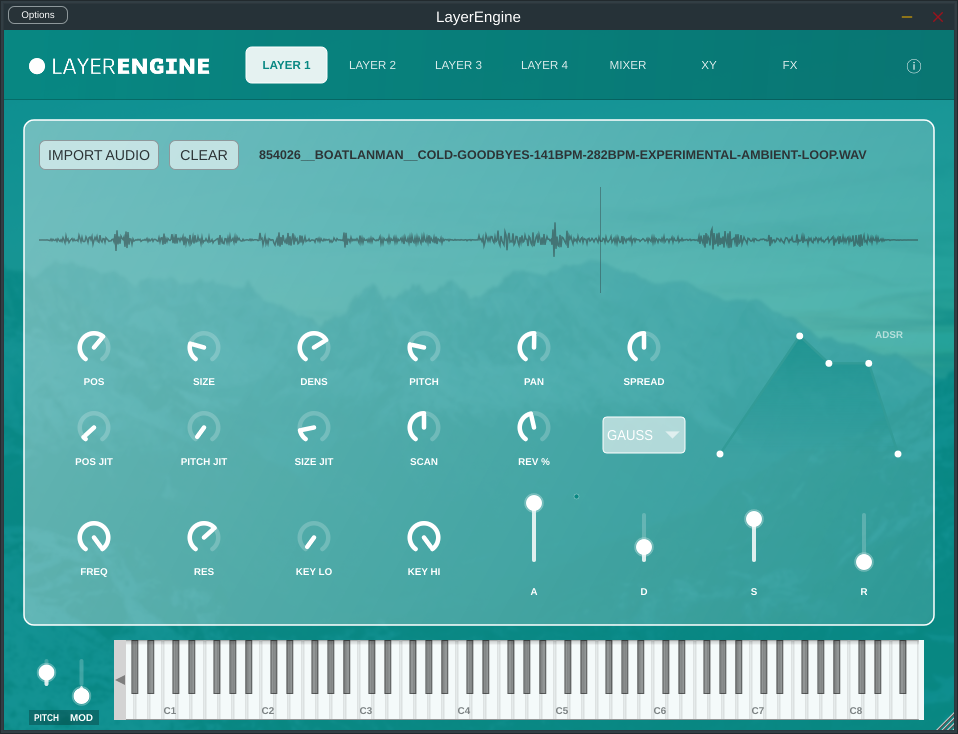Click the DENS knob
This screenshot has width=958, height=734.
pyautogui.click(x=313, y=347)
